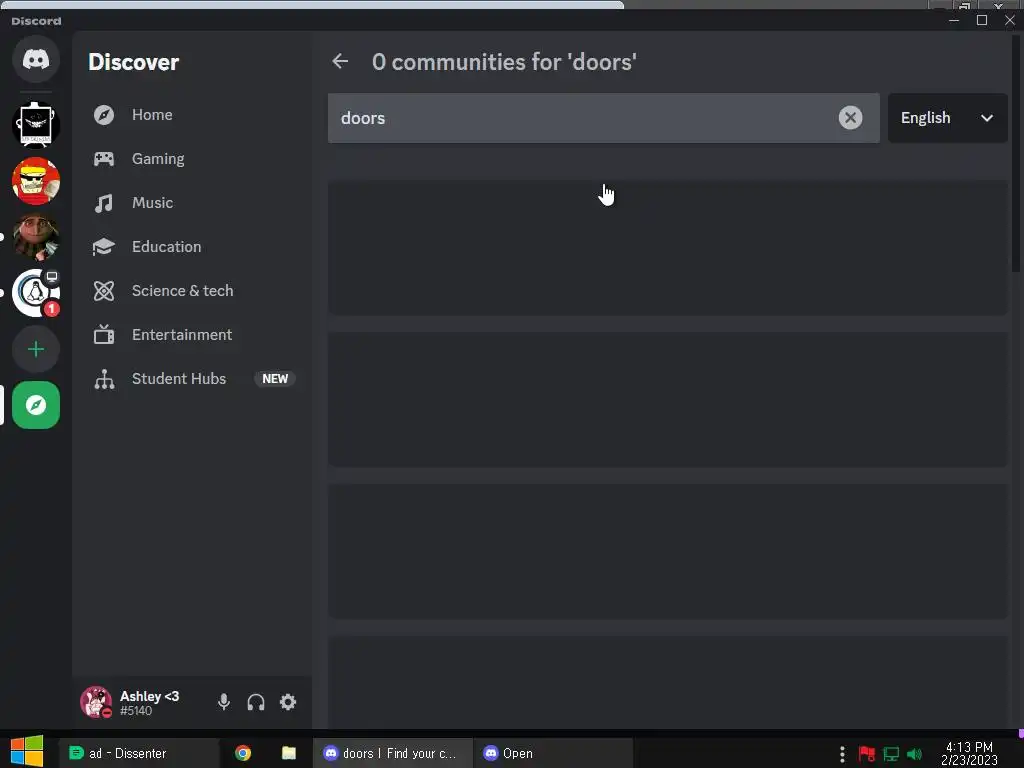Click the graduation cap Education icon
1024x768 pixels.
pyautogui.click(x=104, y=247)
